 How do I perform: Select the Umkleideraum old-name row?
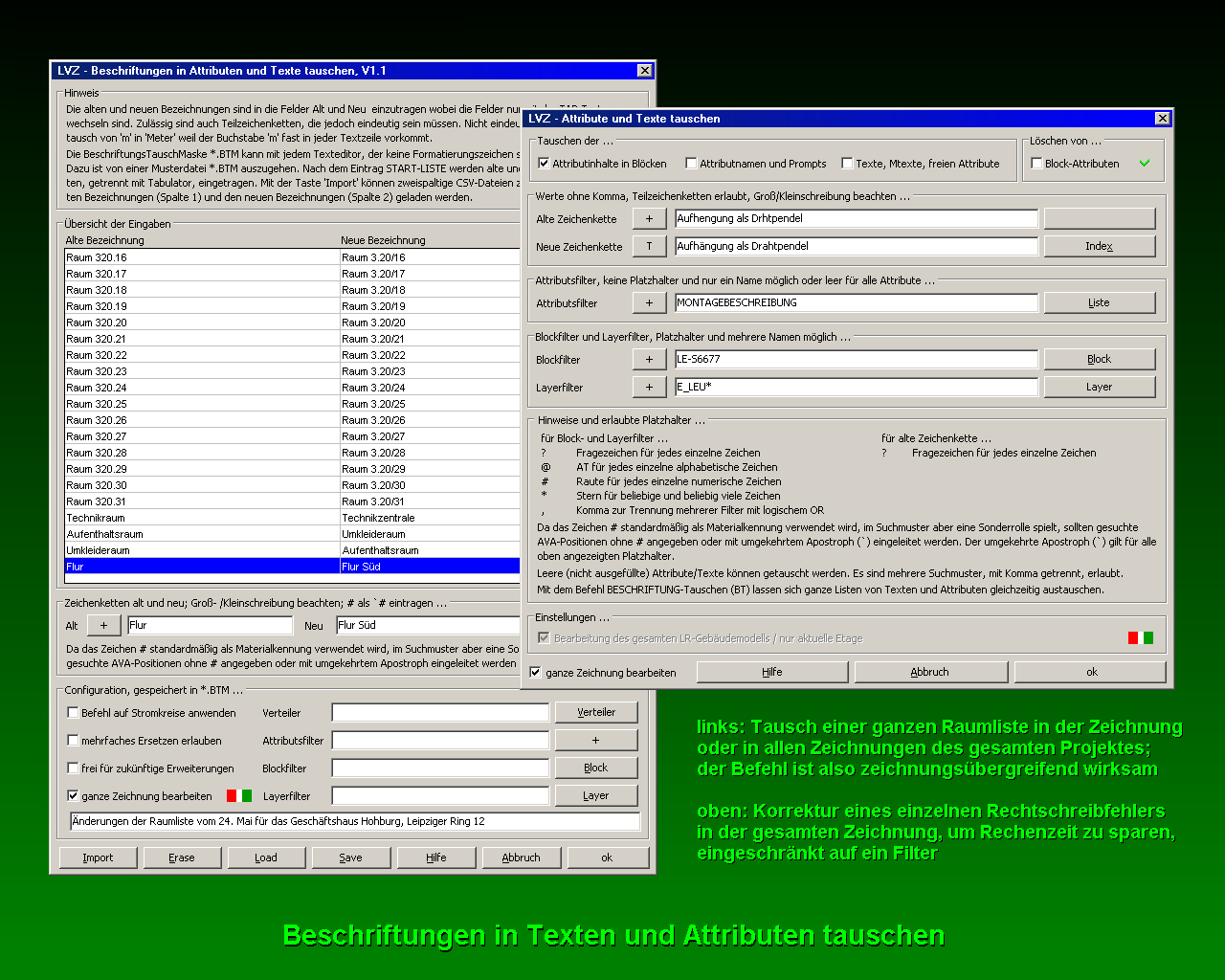[x=202, y=550]
